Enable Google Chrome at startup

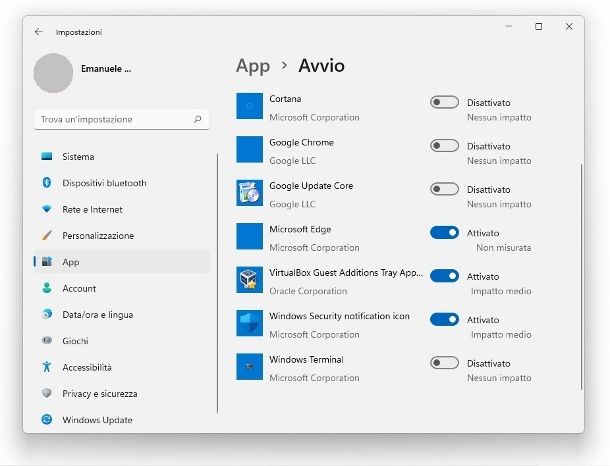[444, 146]
